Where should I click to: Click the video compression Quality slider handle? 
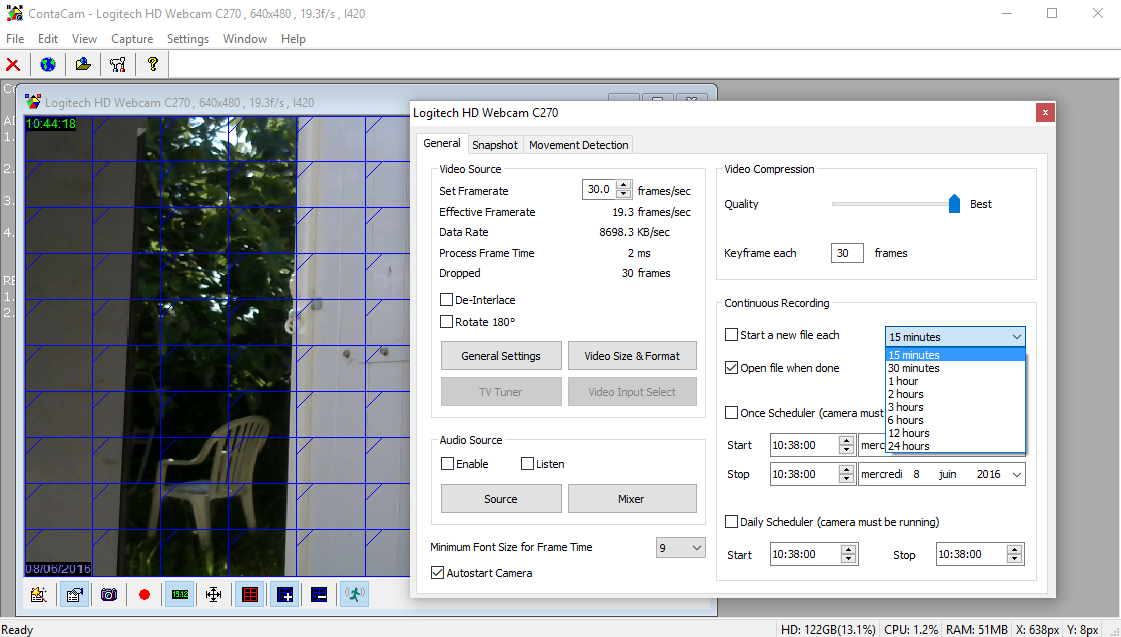[954, 204]
